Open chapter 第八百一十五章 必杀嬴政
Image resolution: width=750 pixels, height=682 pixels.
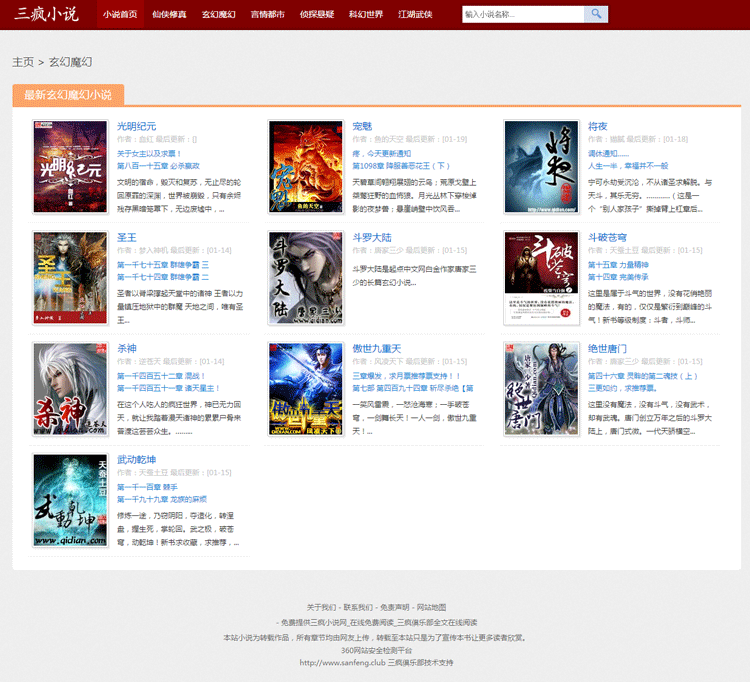point(158,166)
